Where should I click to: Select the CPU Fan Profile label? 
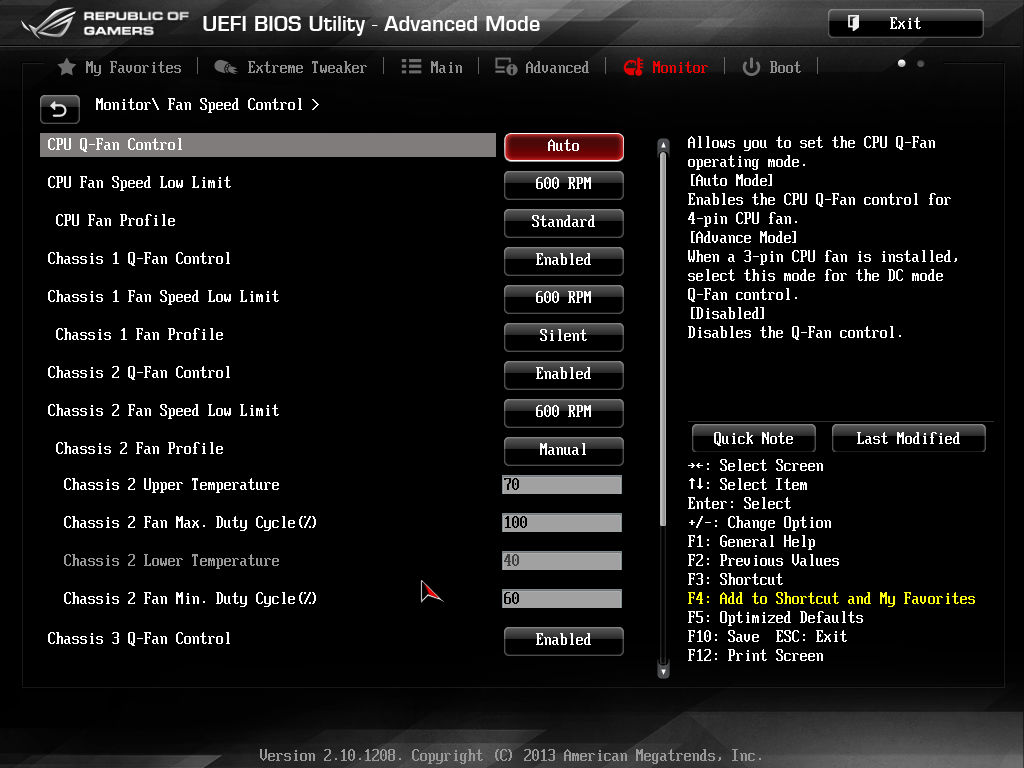click(116, 221)
